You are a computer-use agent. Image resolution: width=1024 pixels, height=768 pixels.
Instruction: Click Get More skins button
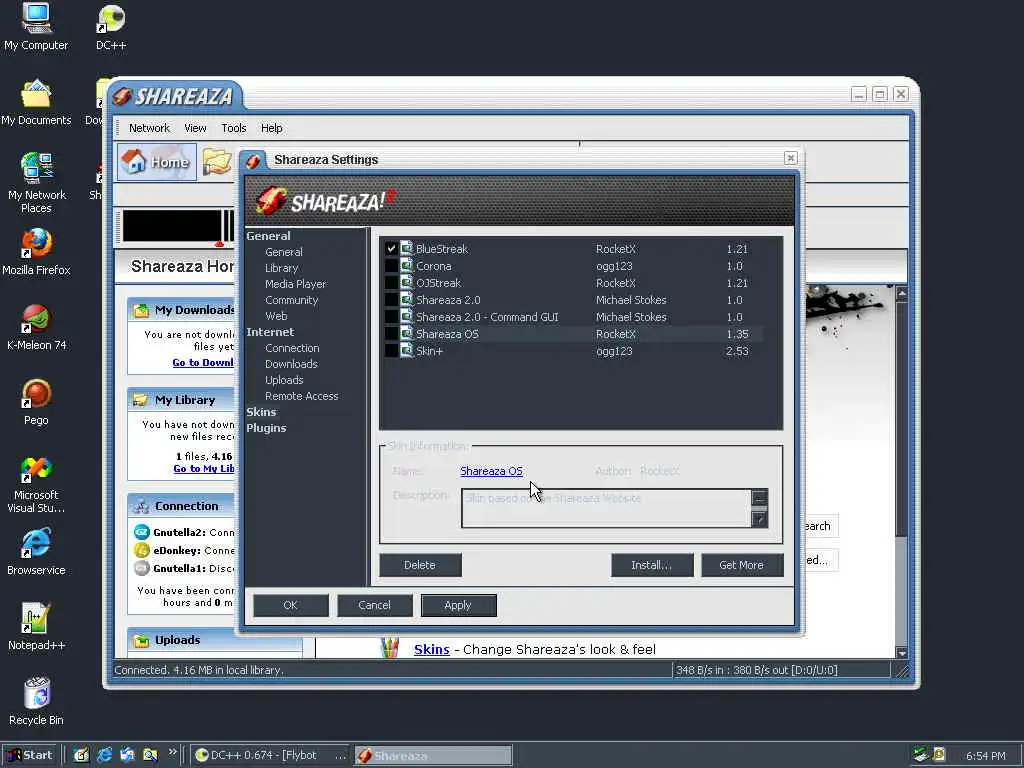(742, 565)
